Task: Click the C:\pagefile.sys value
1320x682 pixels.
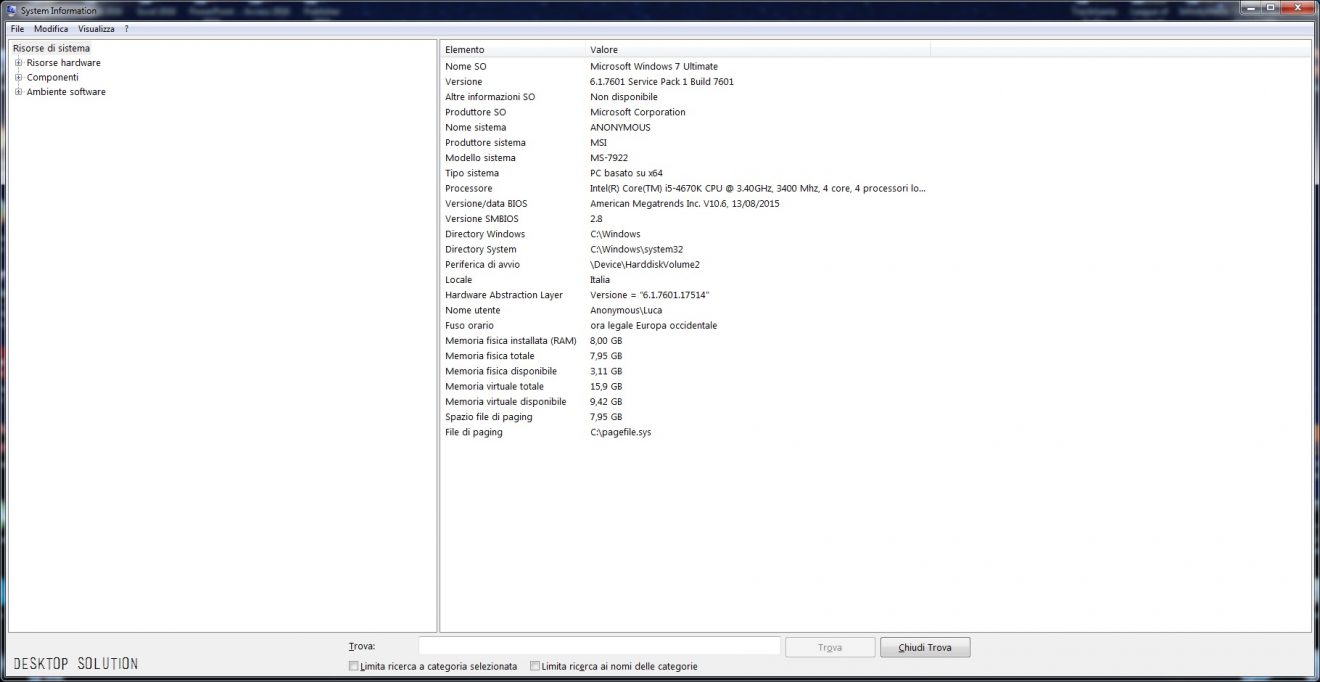Action: [x=621, y=432]
